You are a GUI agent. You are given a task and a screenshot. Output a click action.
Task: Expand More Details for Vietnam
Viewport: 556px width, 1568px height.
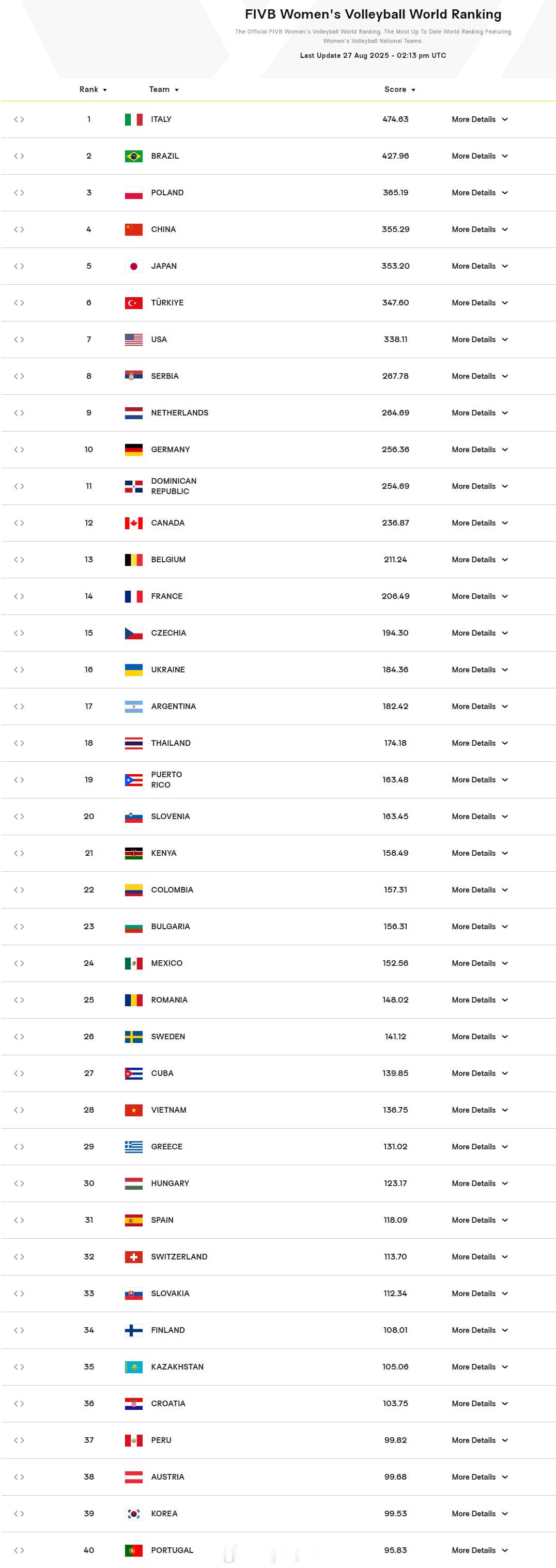pyautogui.click(x=480, y=1110)
